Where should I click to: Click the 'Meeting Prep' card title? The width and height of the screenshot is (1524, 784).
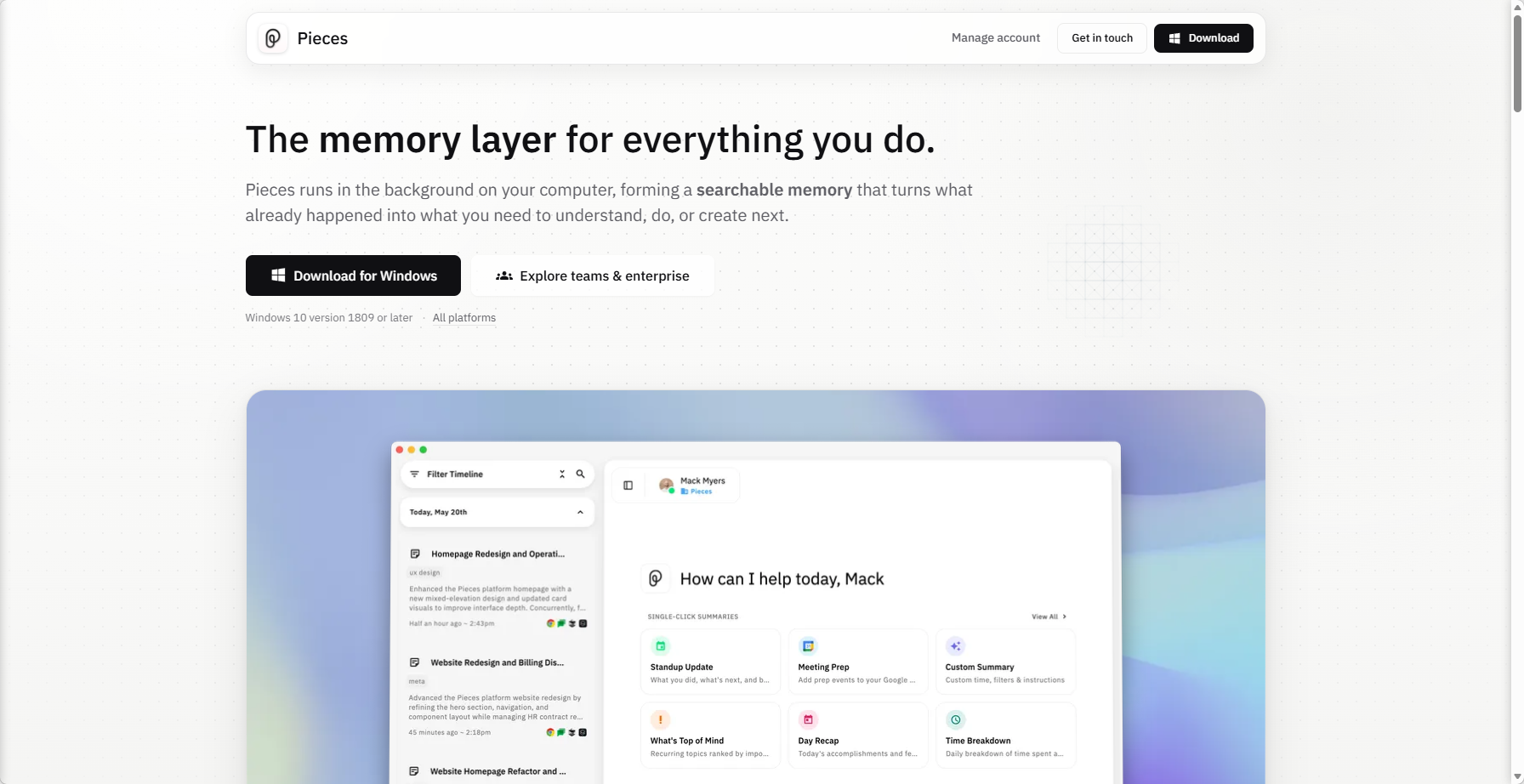[x=823, y=668]
